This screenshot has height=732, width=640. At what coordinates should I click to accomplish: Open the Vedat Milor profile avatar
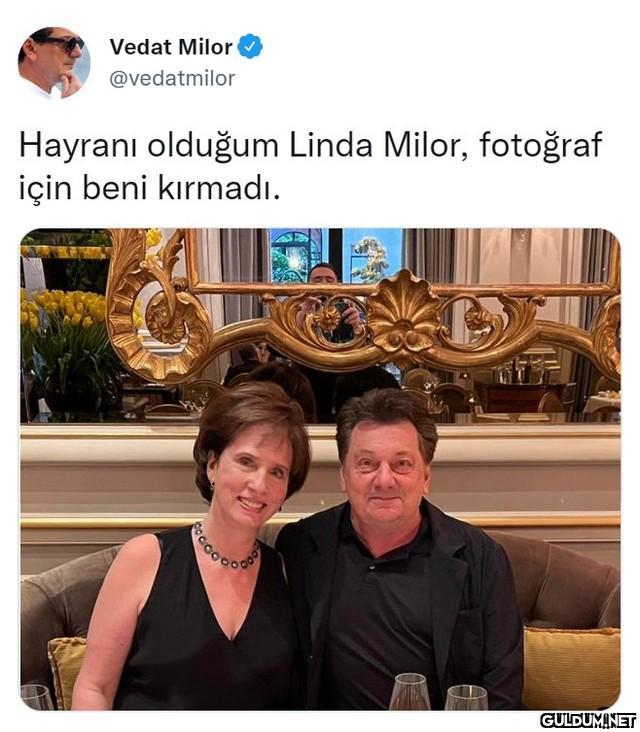[54, 63]
